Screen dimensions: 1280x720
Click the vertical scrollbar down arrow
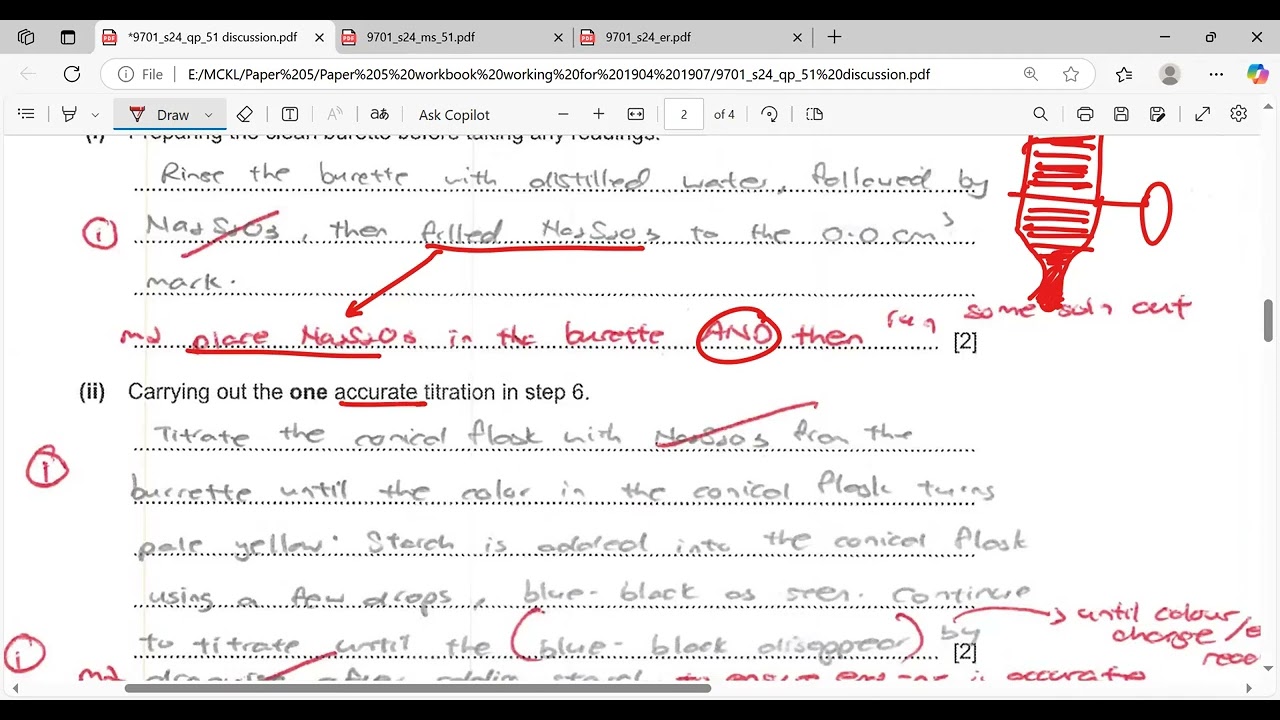pos(1269,668)
